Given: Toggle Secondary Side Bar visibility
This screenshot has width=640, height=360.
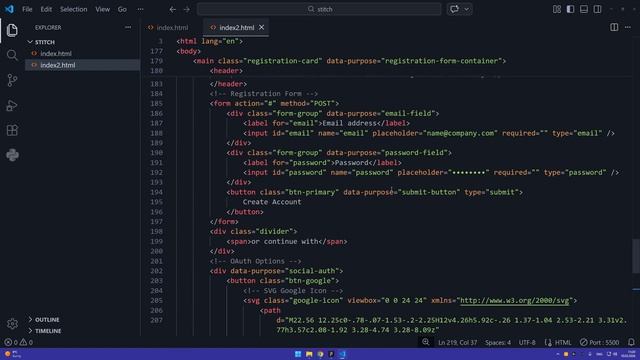Looking at the screenshot, I should pos(597,9).
